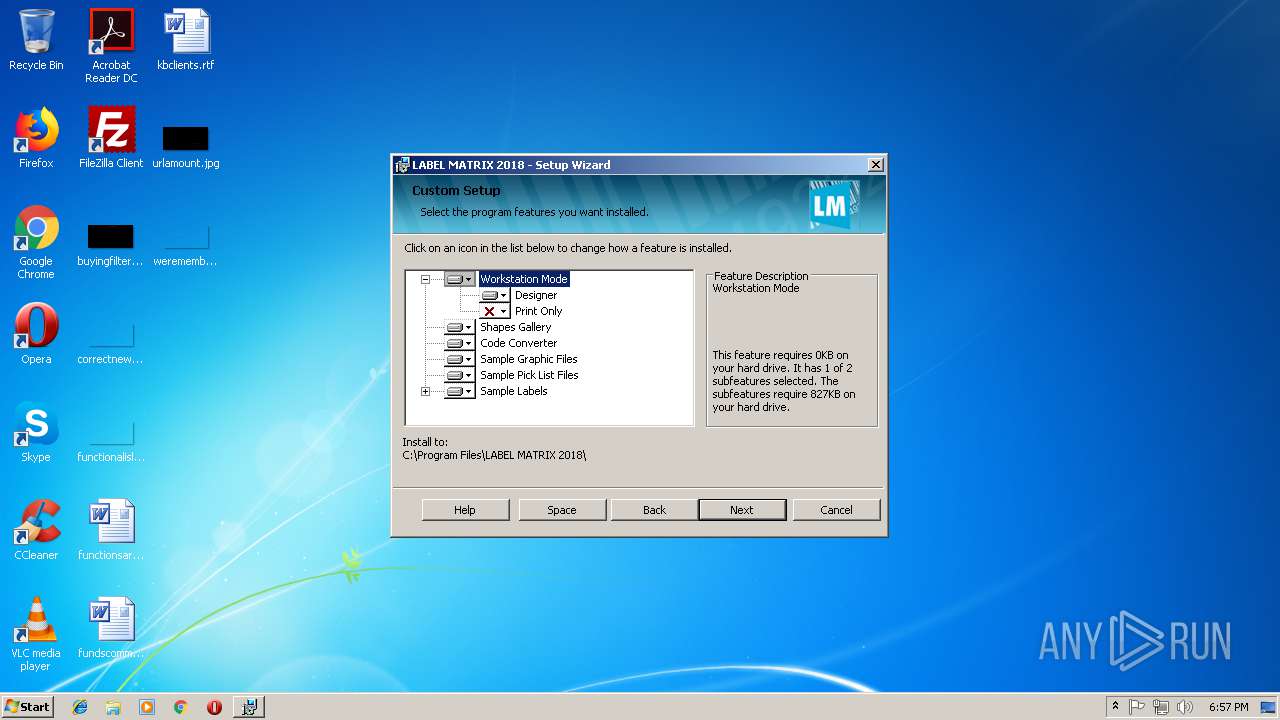Select the Sample Graphic Files label
This screenshot has height=720, width=1280.
[528, 359]
